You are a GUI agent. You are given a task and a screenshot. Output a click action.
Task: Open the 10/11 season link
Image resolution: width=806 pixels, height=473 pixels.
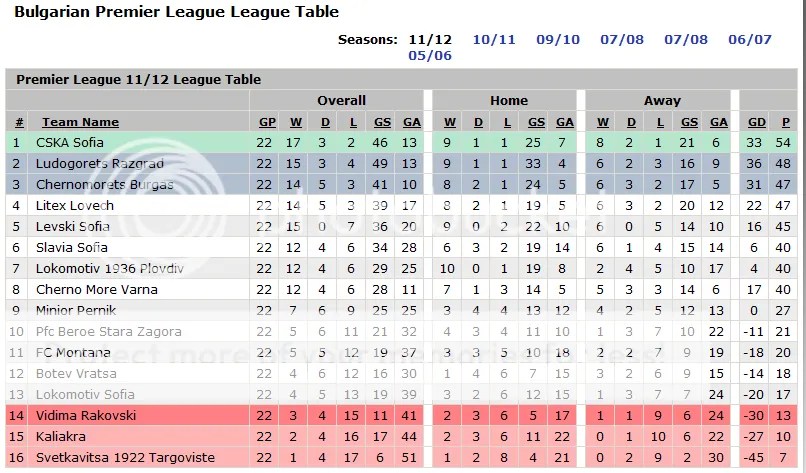coord(493,40)
